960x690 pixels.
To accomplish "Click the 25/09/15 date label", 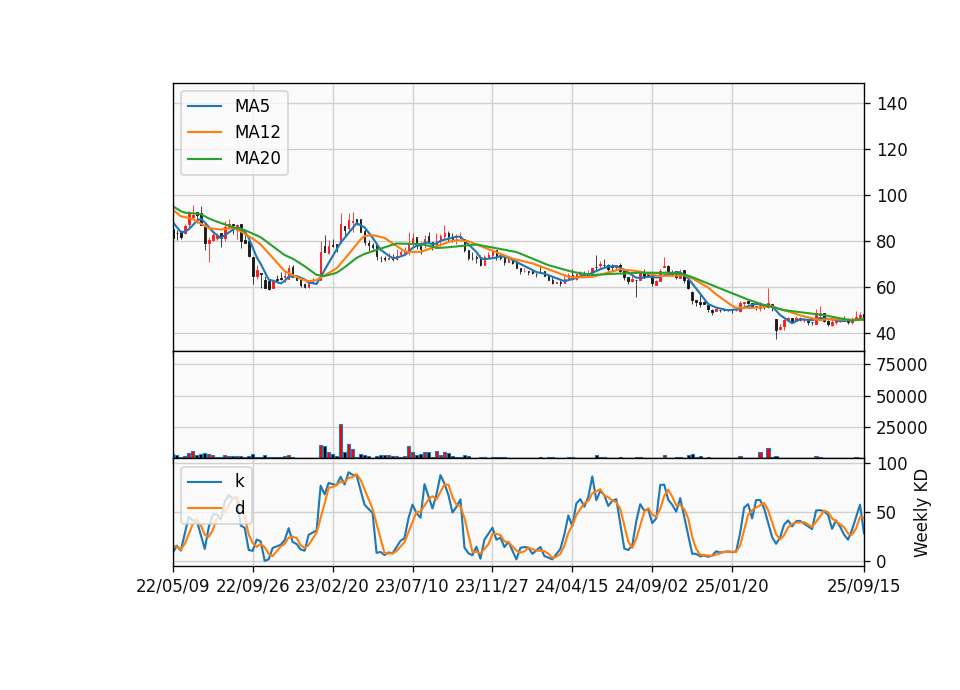I will [864, 586].
